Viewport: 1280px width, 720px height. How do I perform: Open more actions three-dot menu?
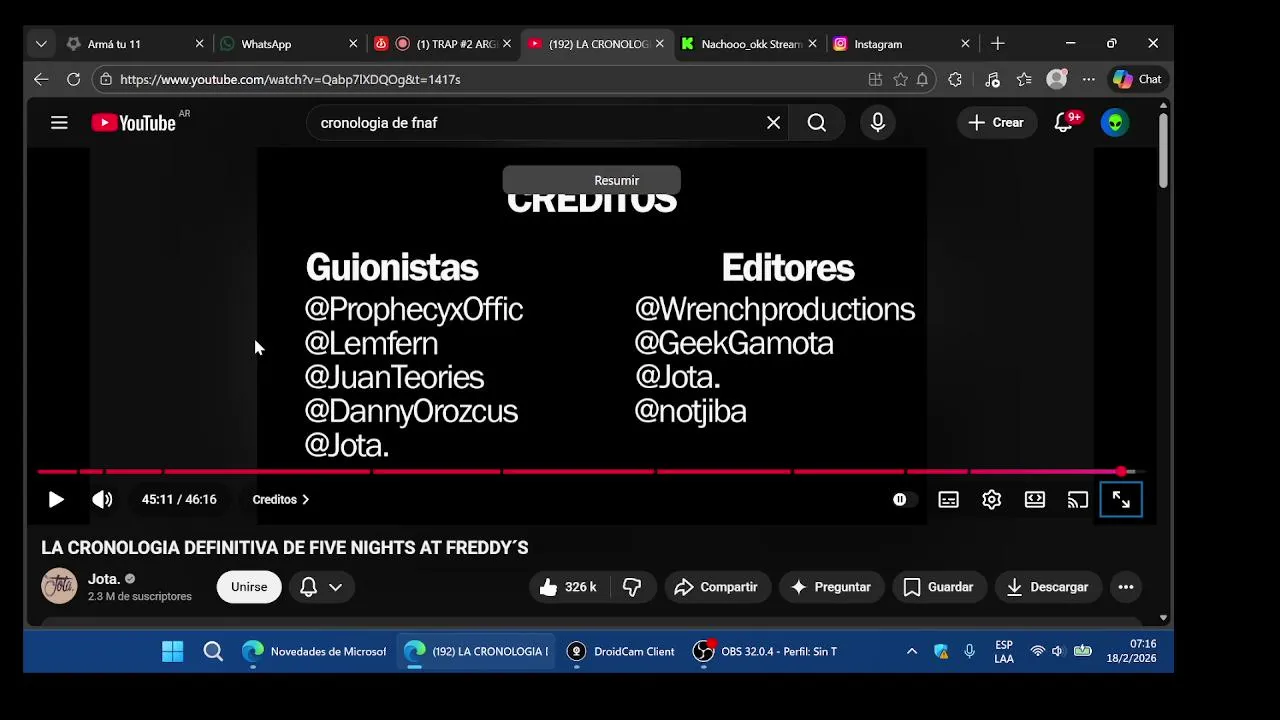1126,587
